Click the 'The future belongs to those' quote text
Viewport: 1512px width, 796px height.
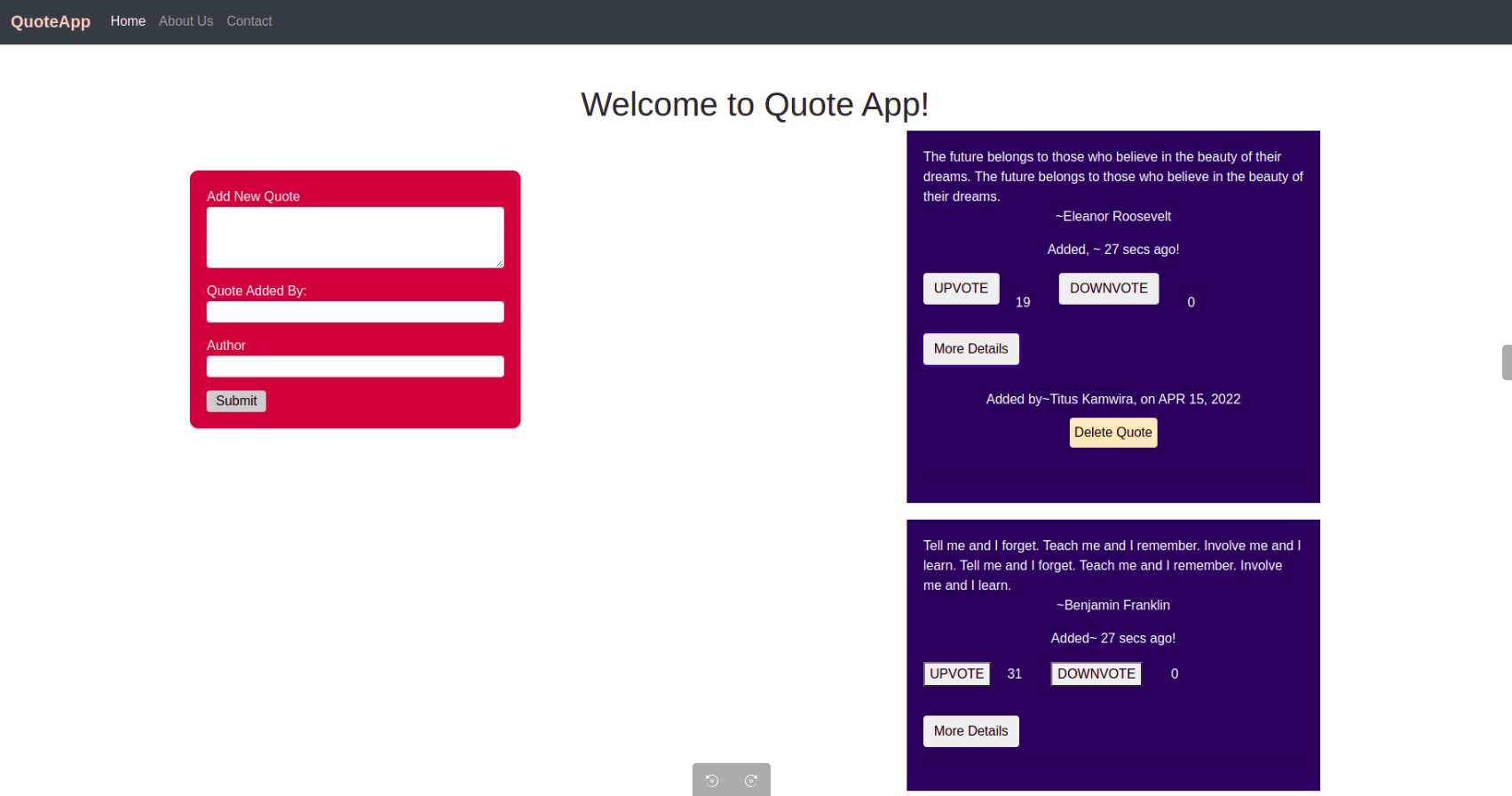click(1113, 177)
